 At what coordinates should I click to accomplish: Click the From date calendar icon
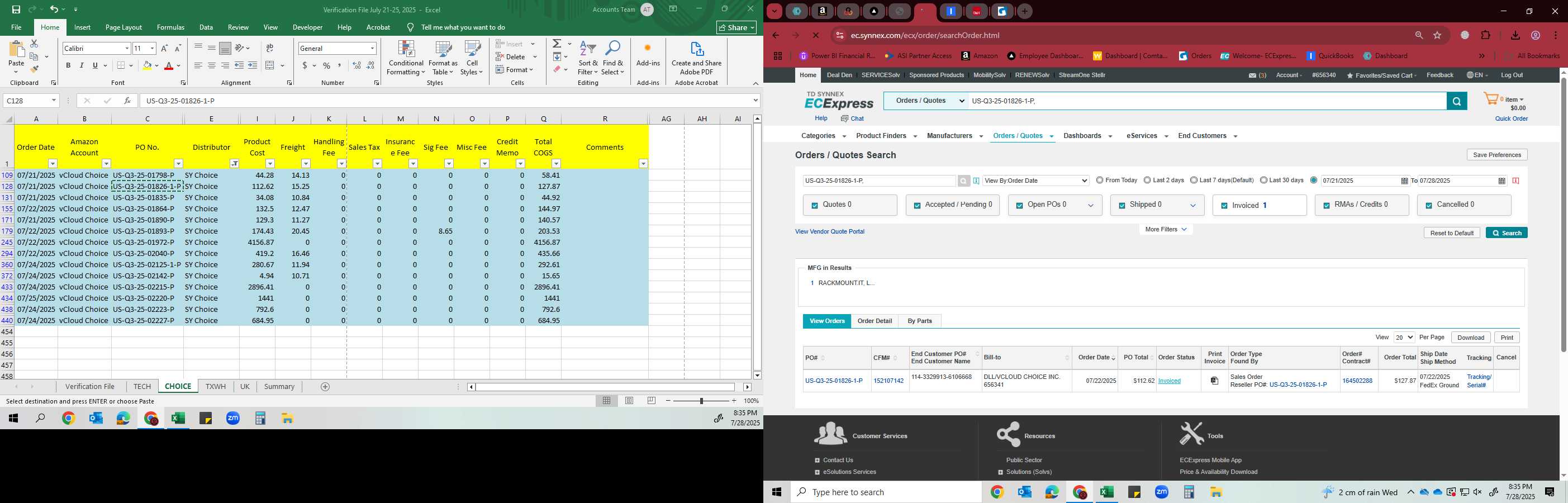pyautogui.click(x=1404, y=181)
